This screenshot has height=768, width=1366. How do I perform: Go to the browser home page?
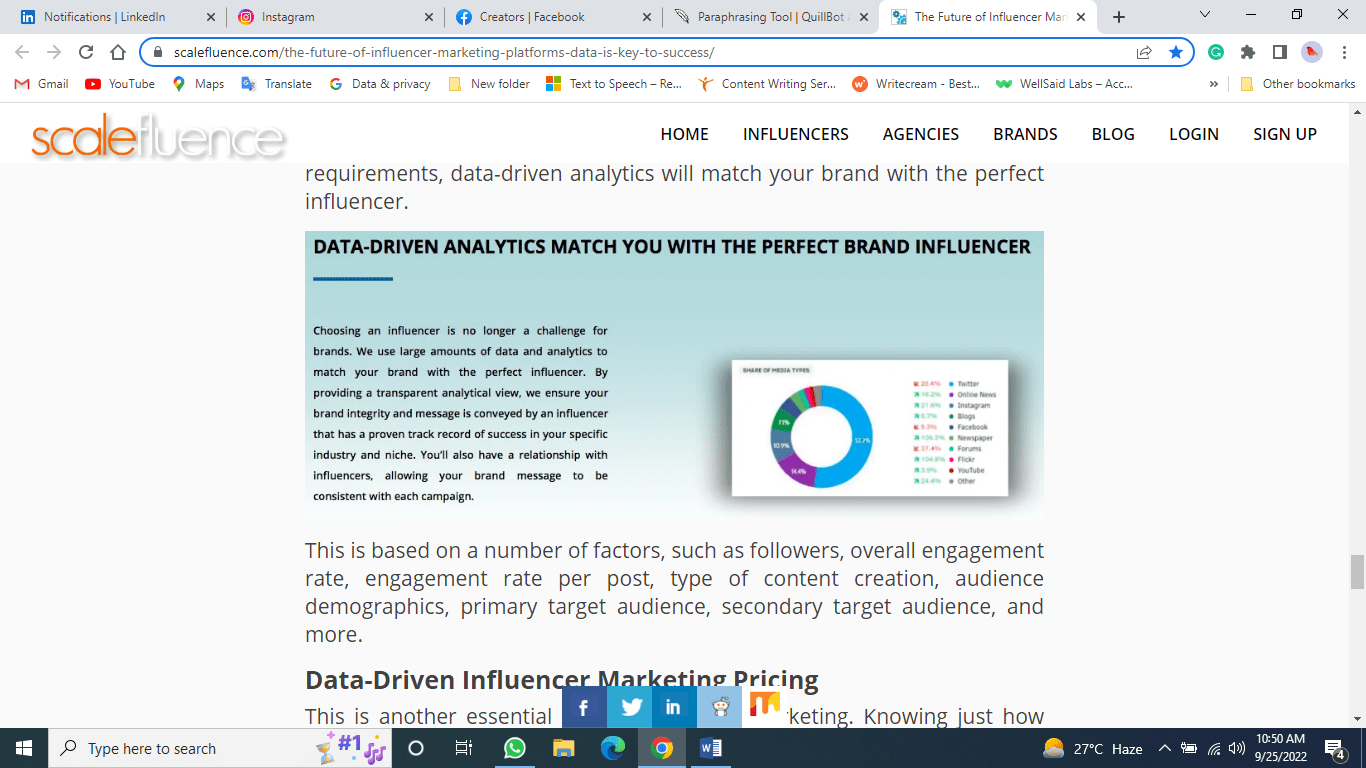[x=118, y=52]
